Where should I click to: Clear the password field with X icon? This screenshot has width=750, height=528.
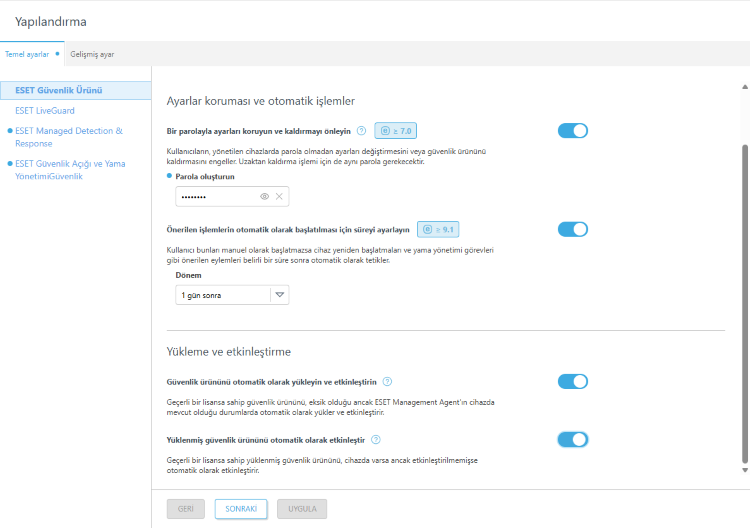coord(280,197)
